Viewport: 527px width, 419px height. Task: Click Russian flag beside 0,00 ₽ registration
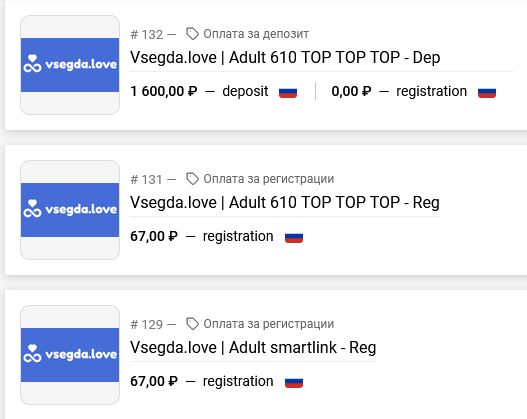[x=487, y=92]
